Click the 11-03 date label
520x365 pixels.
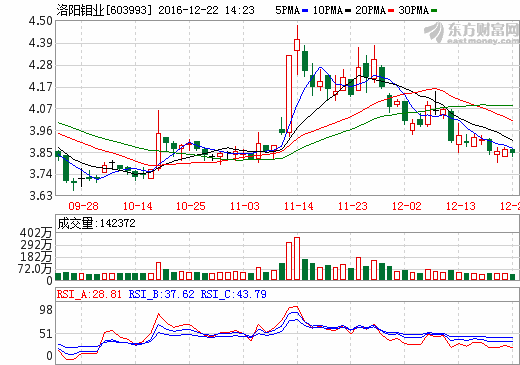pos(245,206)
